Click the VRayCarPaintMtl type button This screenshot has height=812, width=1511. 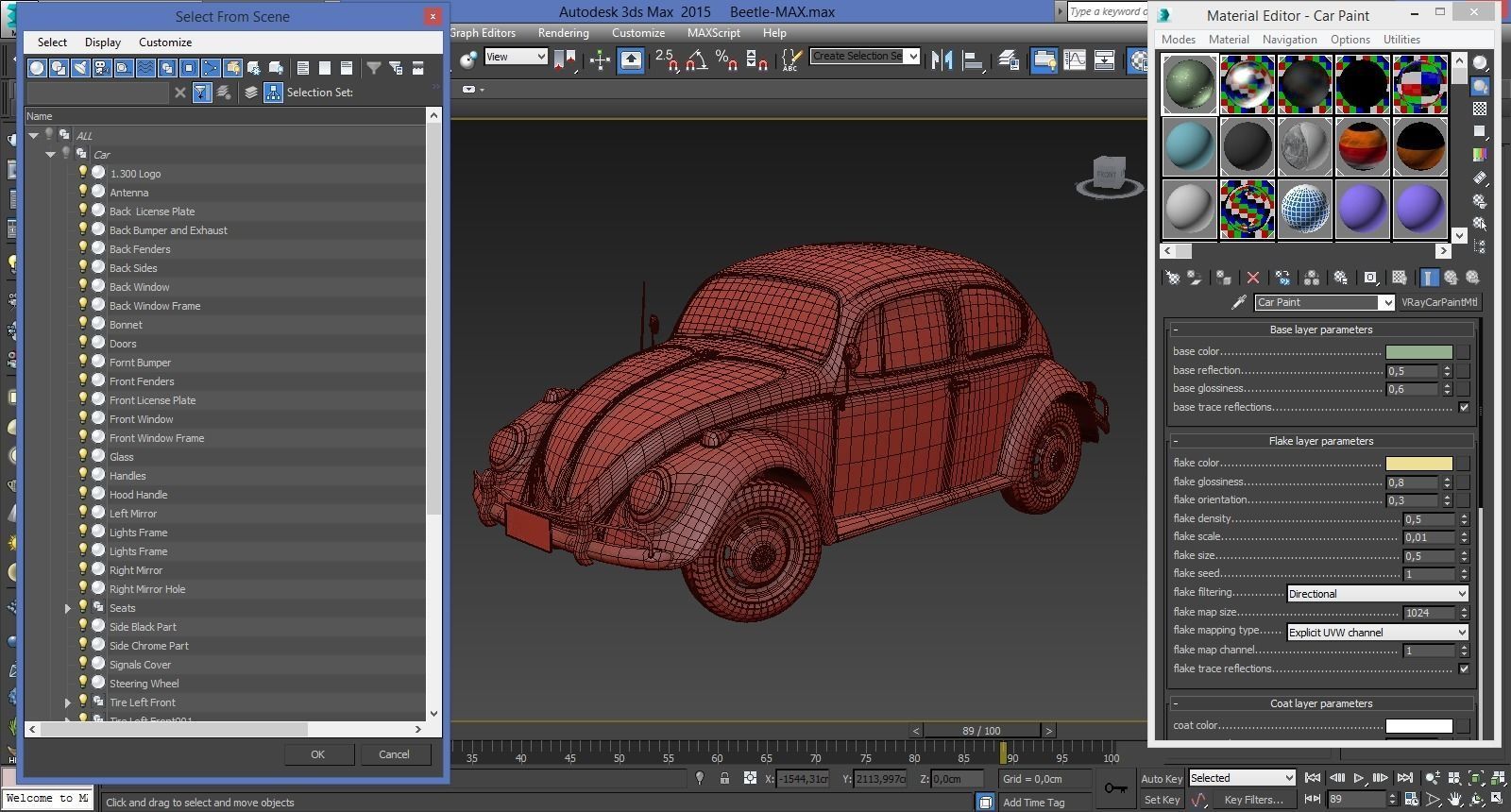click(1438, 302)
